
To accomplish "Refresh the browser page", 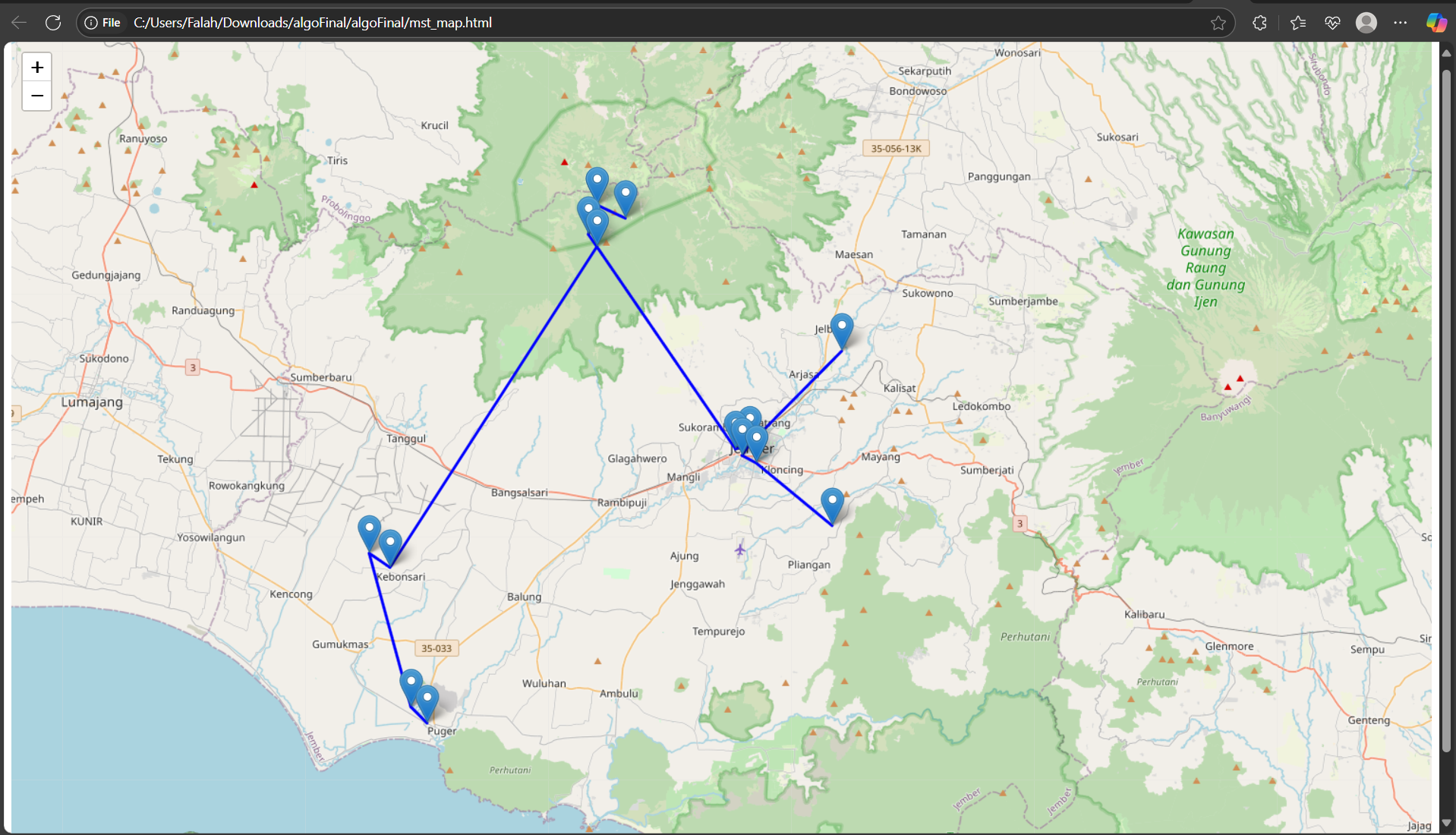I will 53,23.
